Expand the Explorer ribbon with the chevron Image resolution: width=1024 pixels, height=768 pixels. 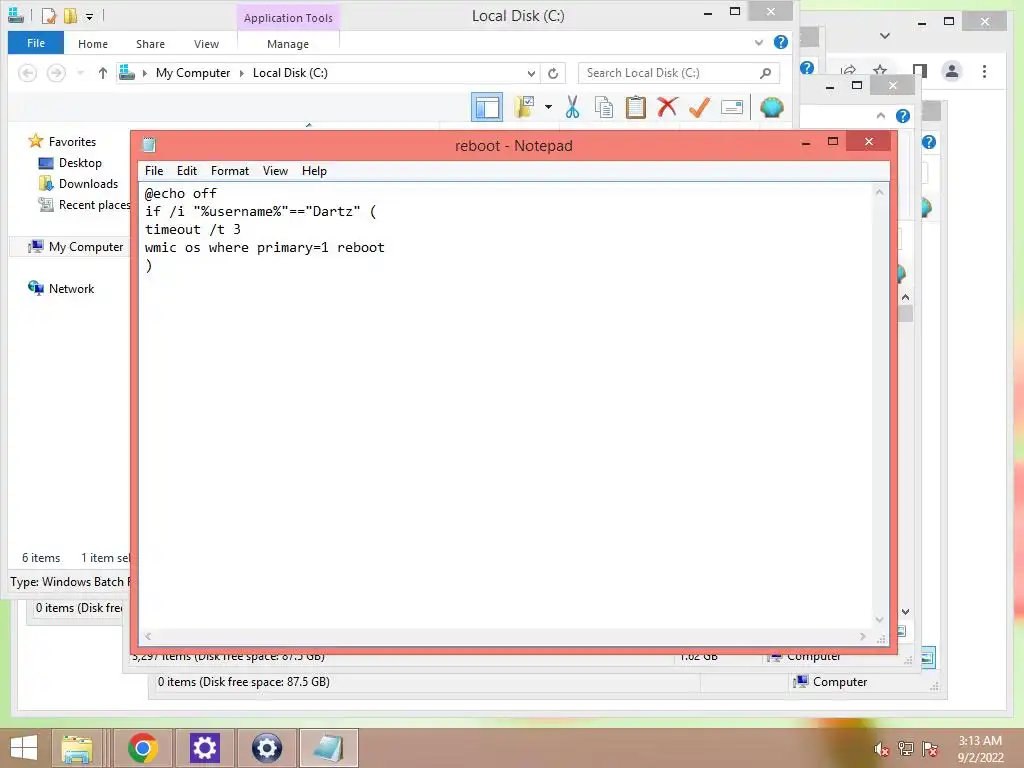pyautogui.click(x=758, y=42)
